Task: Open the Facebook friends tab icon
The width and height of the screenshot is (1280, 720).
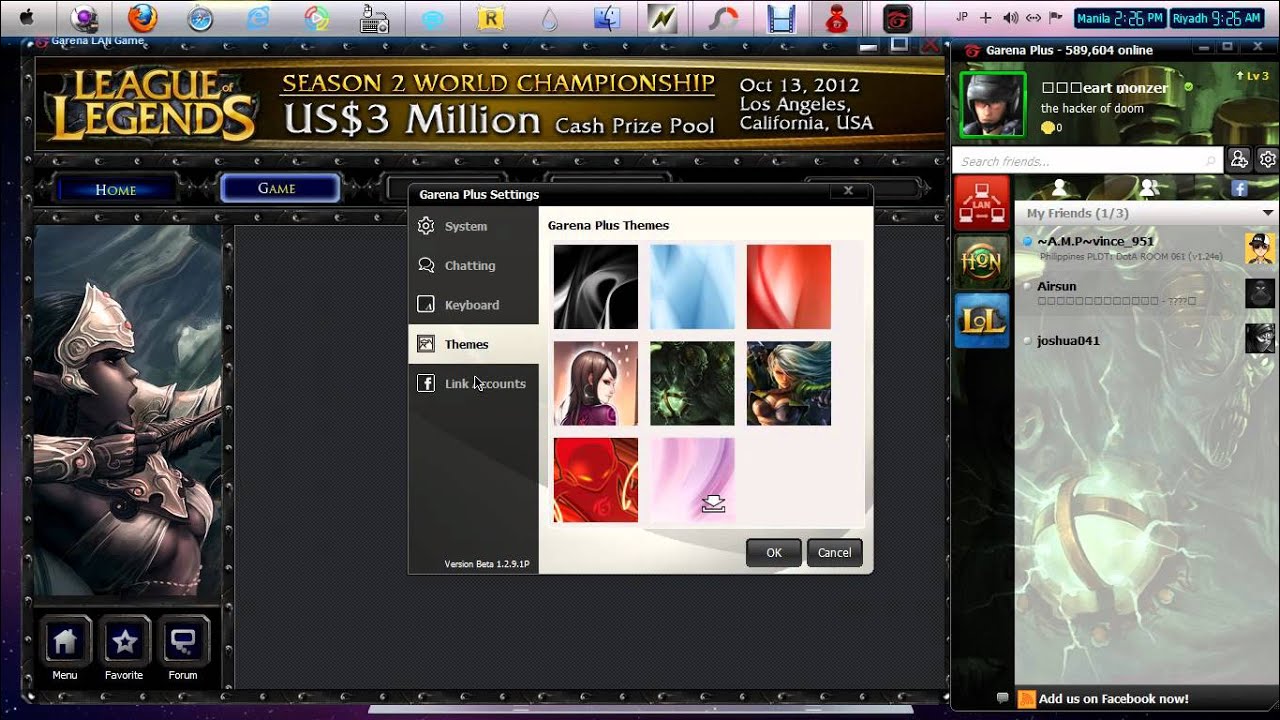Action: pos(1238,188)
